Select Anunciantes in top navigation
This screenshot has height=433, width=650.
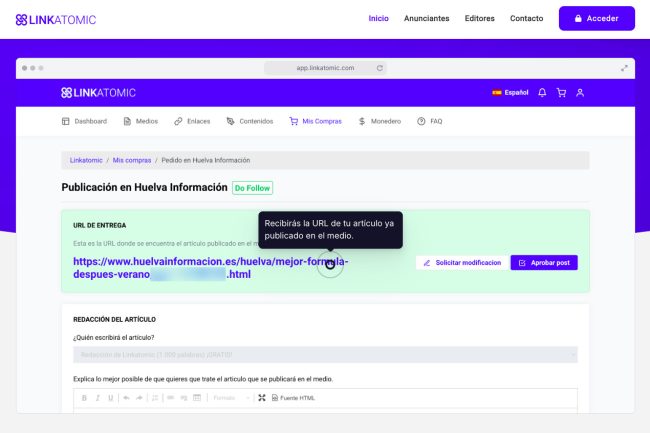coord(426,18)
